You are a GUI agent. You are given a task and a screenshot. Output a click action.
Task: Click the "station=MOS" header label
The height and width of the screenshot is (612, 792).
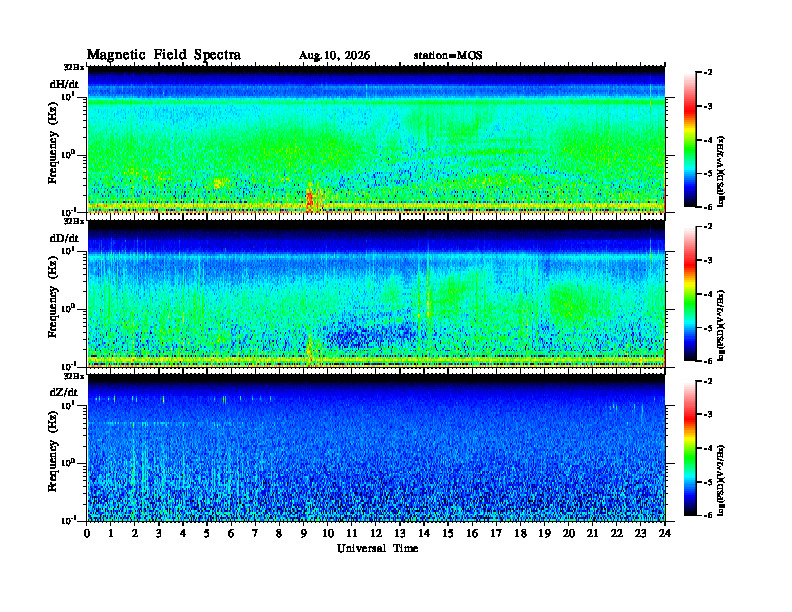[448, 56]
